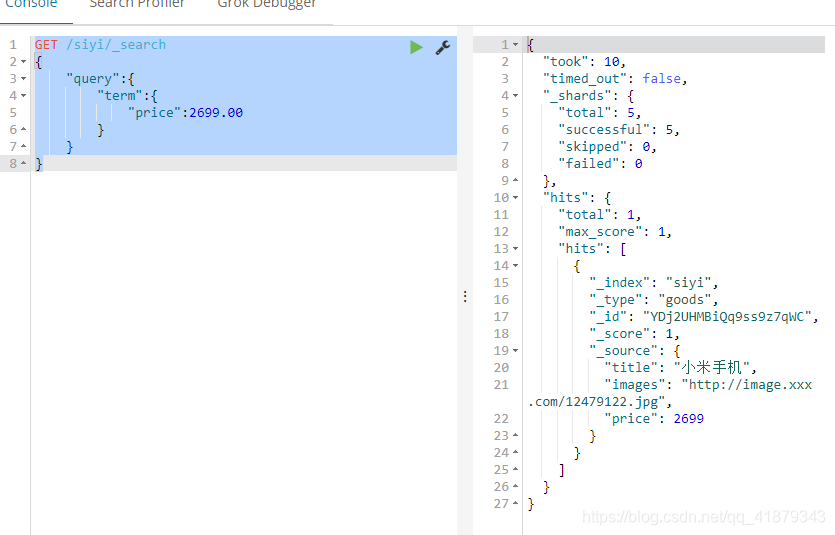This screenshot has width=835, height=535.
Task: Click the hits "total": 1 line
Action: 600,215
